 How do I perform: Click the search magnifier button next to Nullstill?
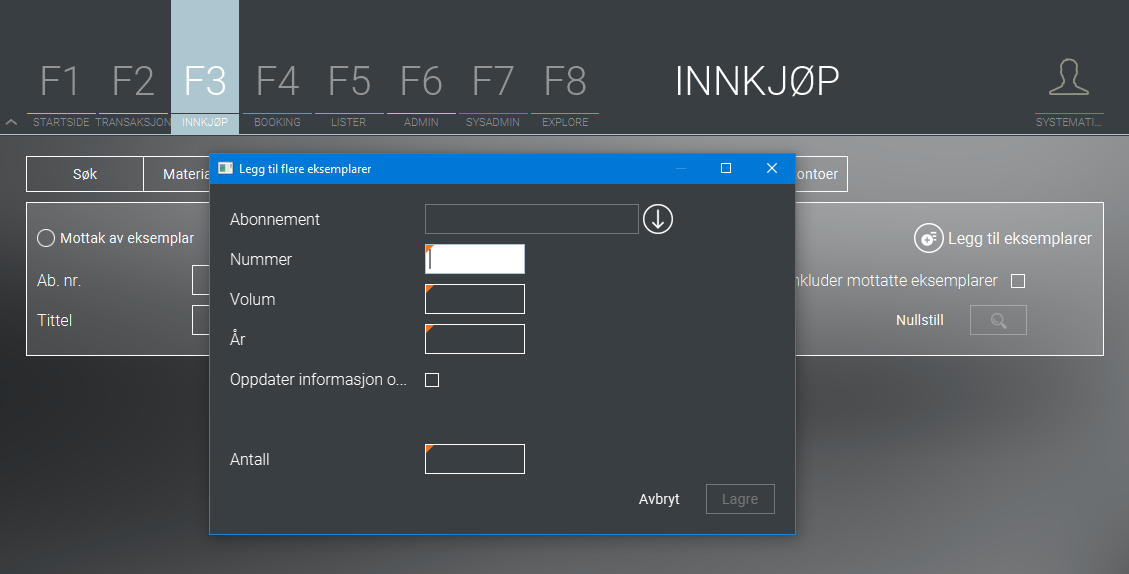click(998, 320)
